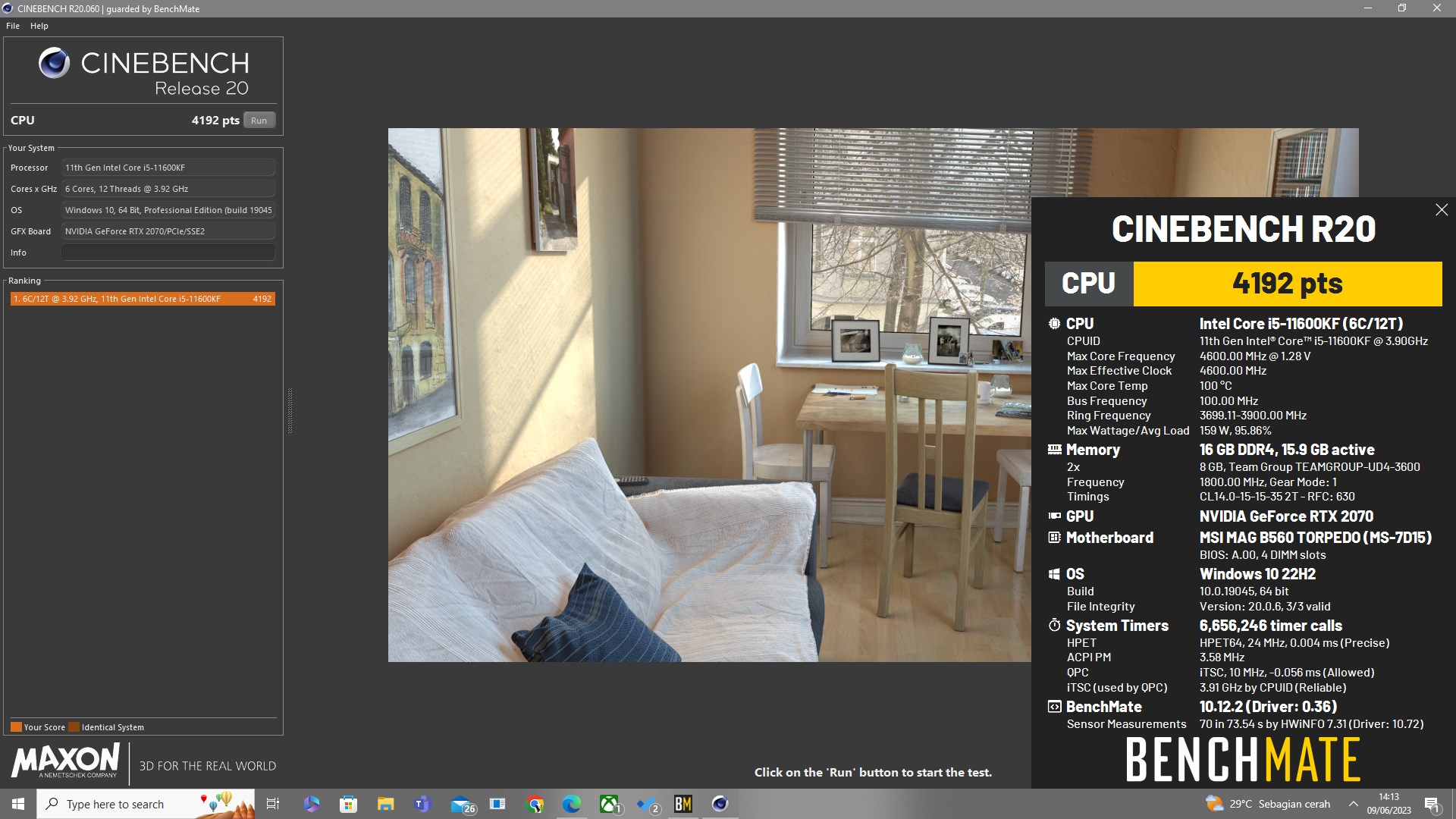Close the BenchMate result overlay
The width and height of the screenshot is (1456, 819).
click(x=1442, y=210)
